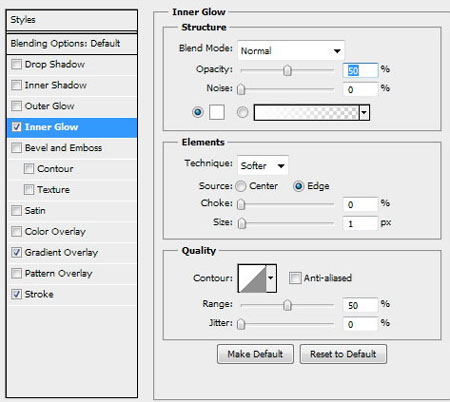Select the Outer Glow style row
Viewport: 450px width, 402px height.
(x=72, y=106)
